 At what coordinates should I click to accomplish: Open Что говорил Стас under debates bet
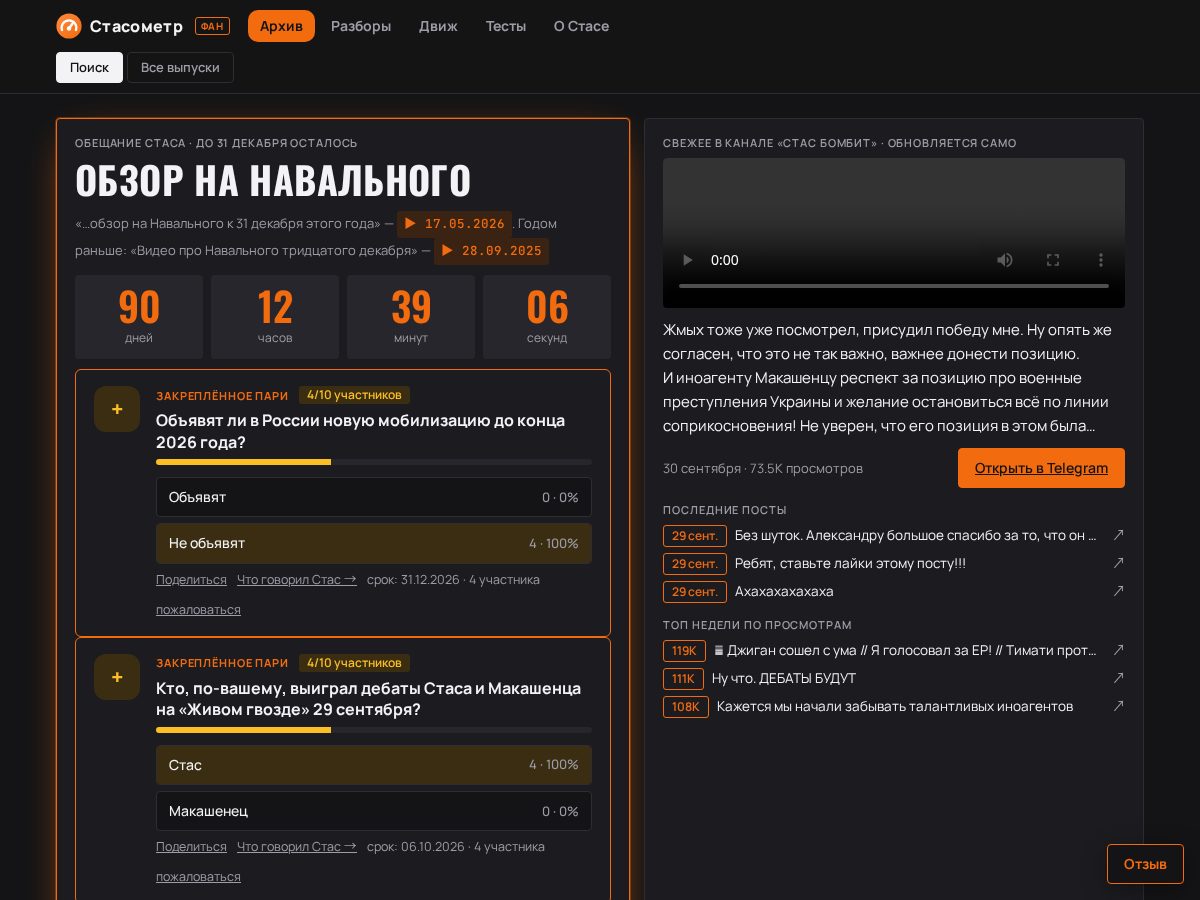tap(297, 846)
